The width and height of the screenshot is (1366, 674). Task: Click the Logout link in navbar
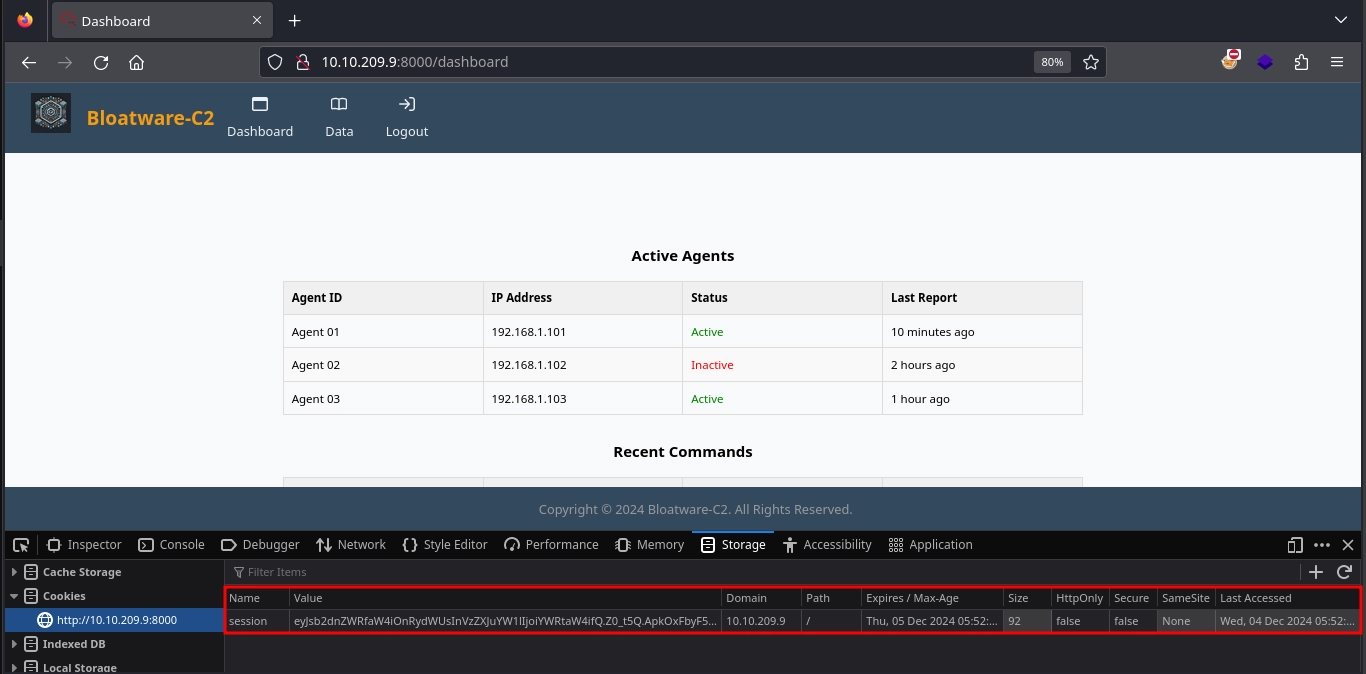point(407,117)
